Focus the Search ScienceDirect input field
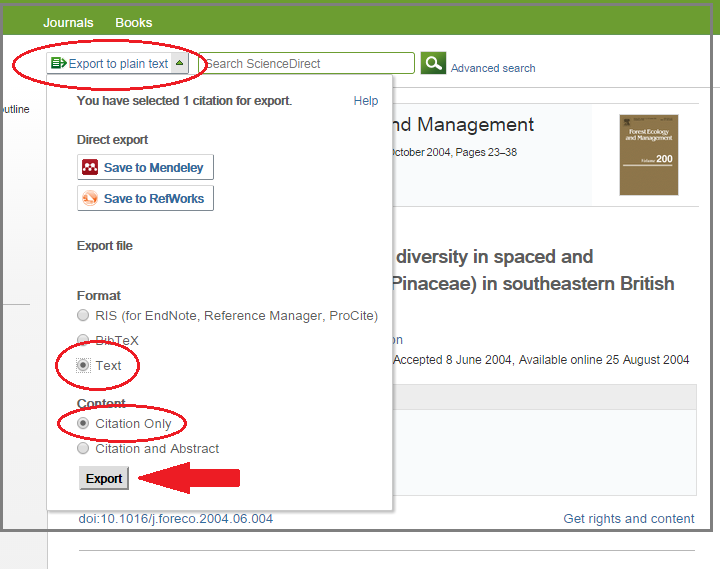This screenshot has width=720, height=569. click(x=307, y=63)
